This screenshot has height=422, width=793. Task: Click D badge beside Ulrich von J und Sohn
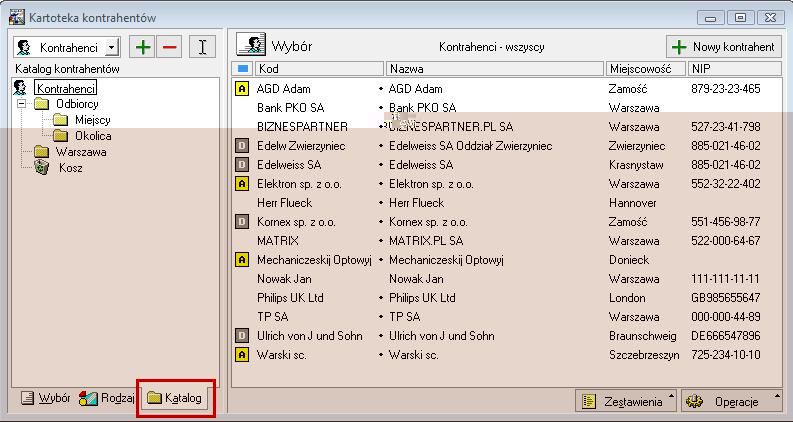[x=242, y=336]
